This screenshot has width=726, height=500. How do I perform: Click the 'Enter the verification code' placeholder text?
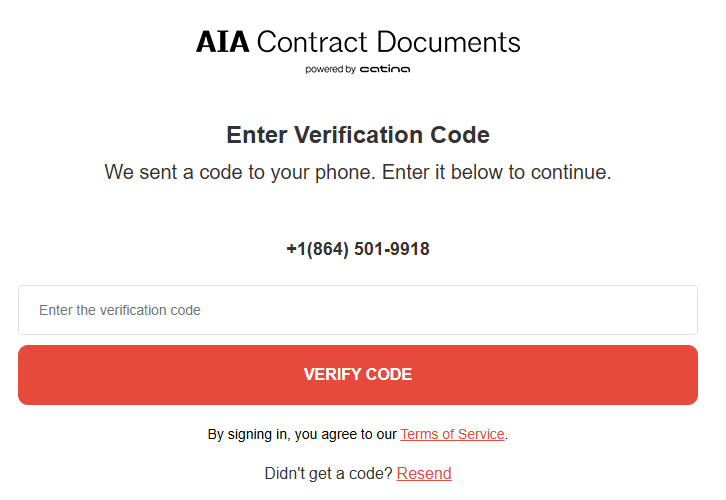coord(120,310)
